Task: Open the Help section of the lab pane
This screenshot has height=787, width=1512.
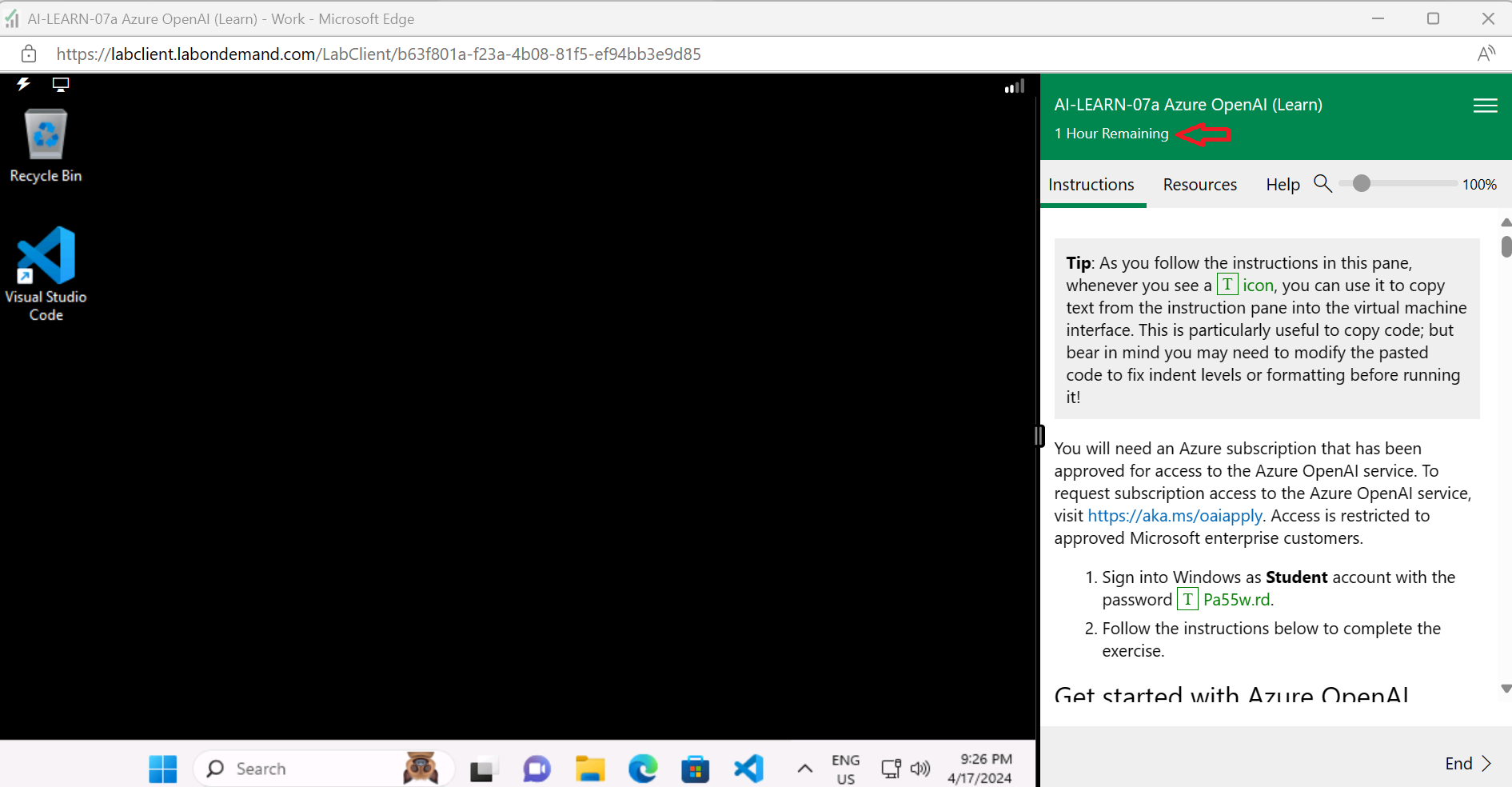Action: point(1282,184)
